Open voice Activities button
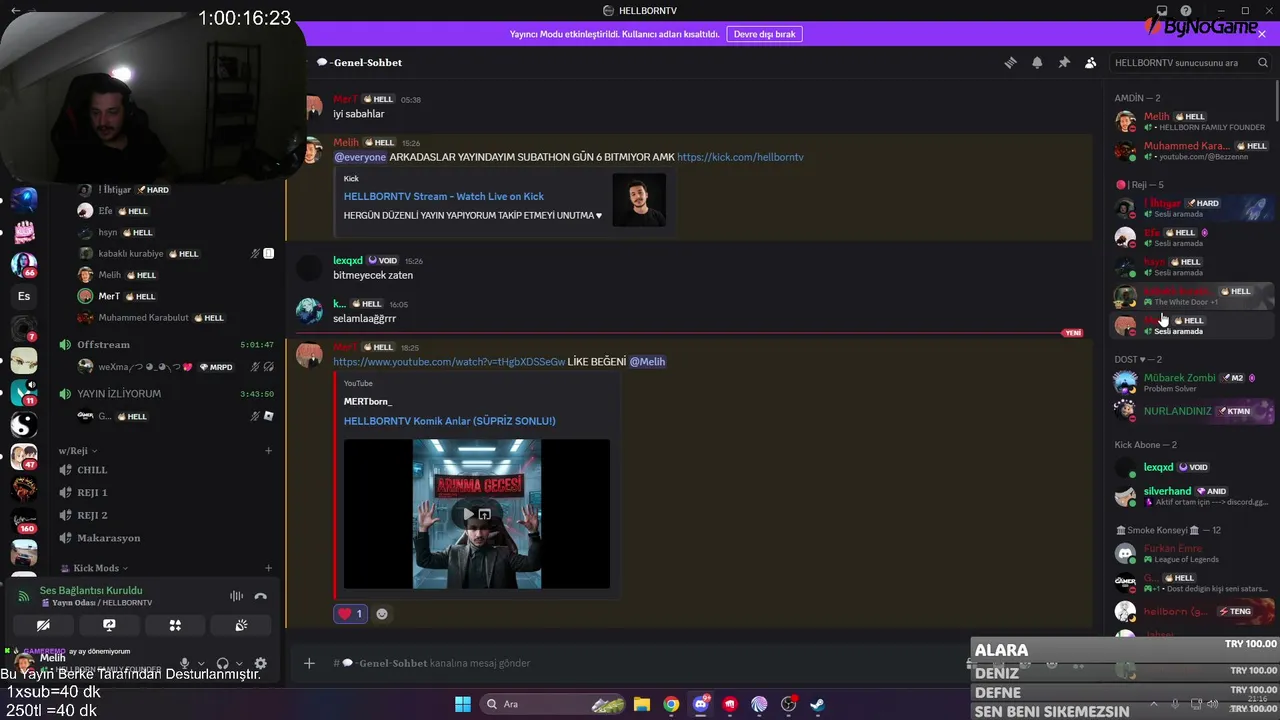Viewport: 1280px width, 720px height. [x=175, y=625]
